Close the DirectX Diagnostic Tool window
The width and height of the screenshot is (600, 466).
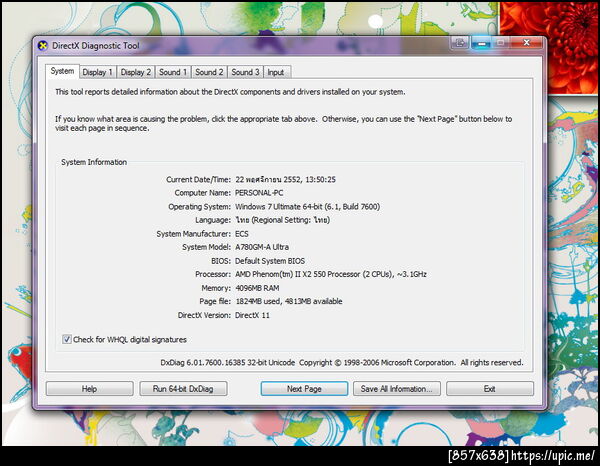[527, 42]
